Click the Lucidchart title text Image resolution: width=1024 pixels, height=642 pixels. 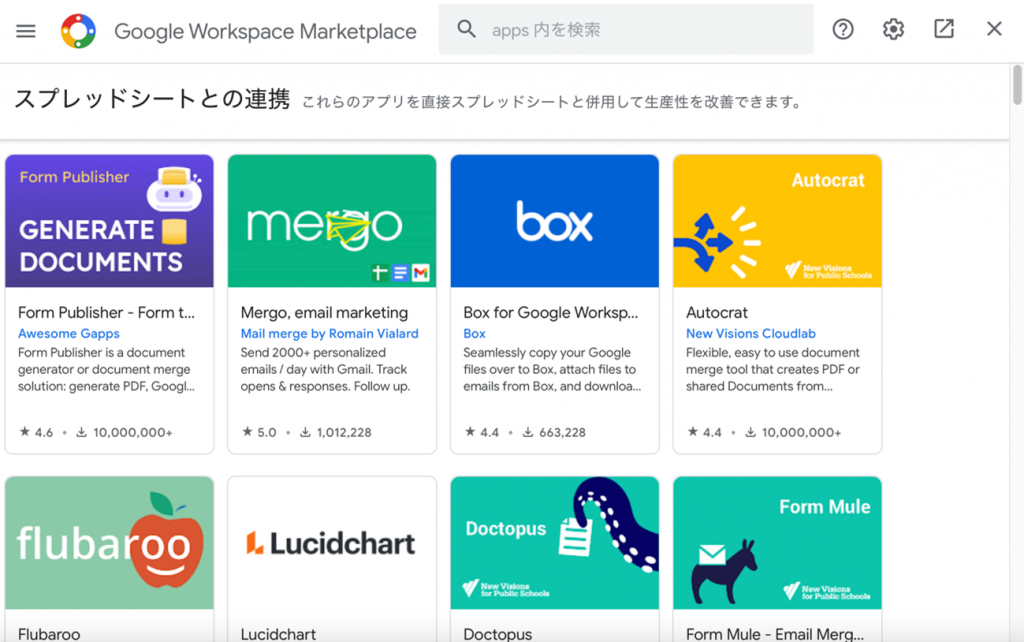point(278,634)
